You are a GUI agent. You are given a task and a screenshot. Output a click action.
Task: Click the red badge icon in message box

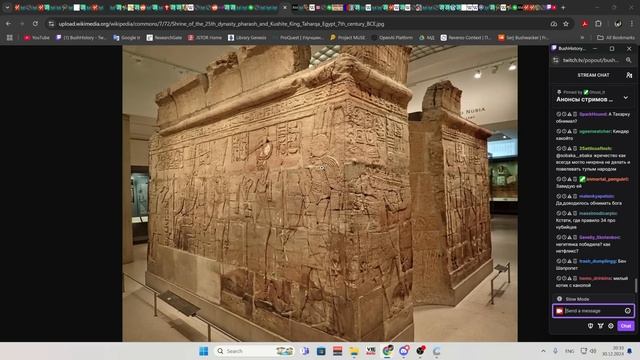click(x=559, y=311)
